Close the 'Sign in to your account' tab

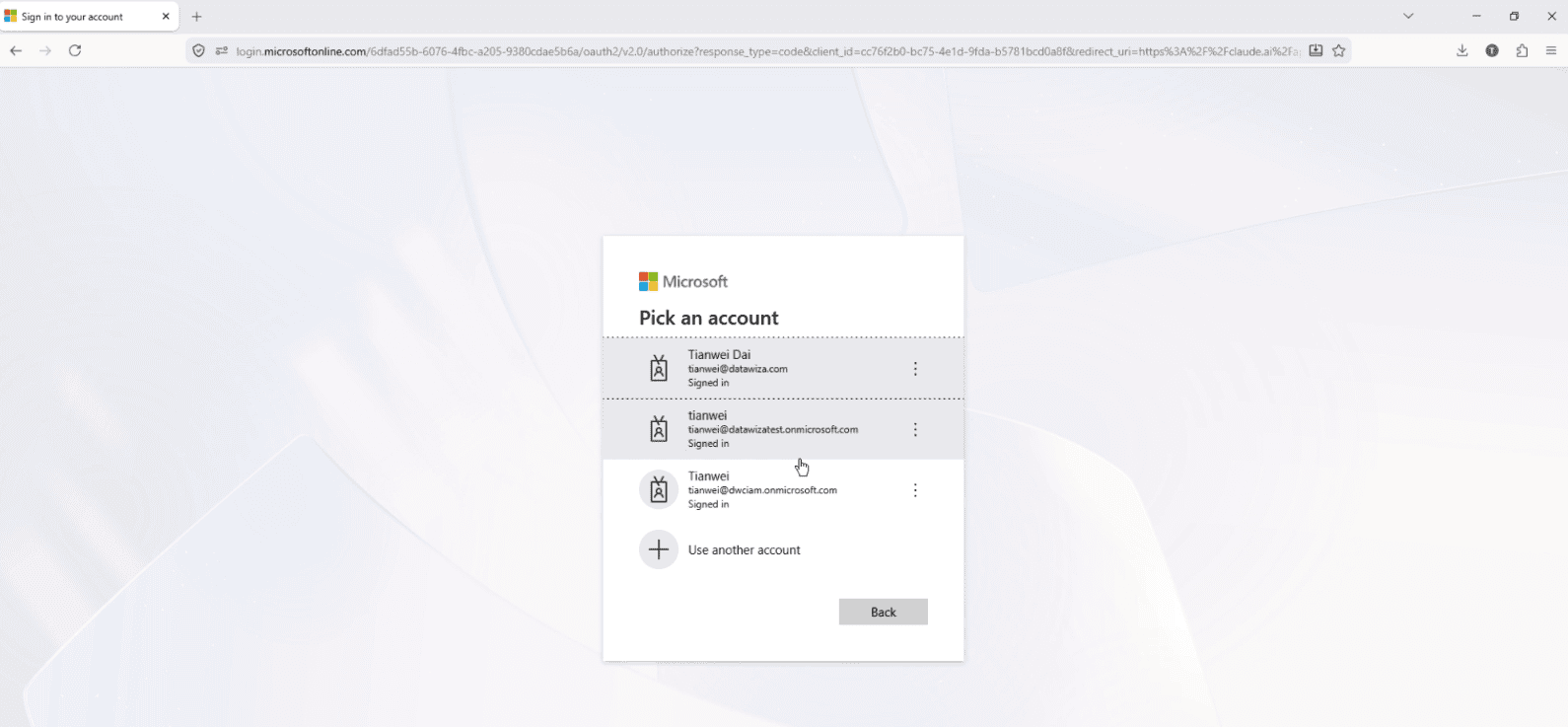coord(166,17)
